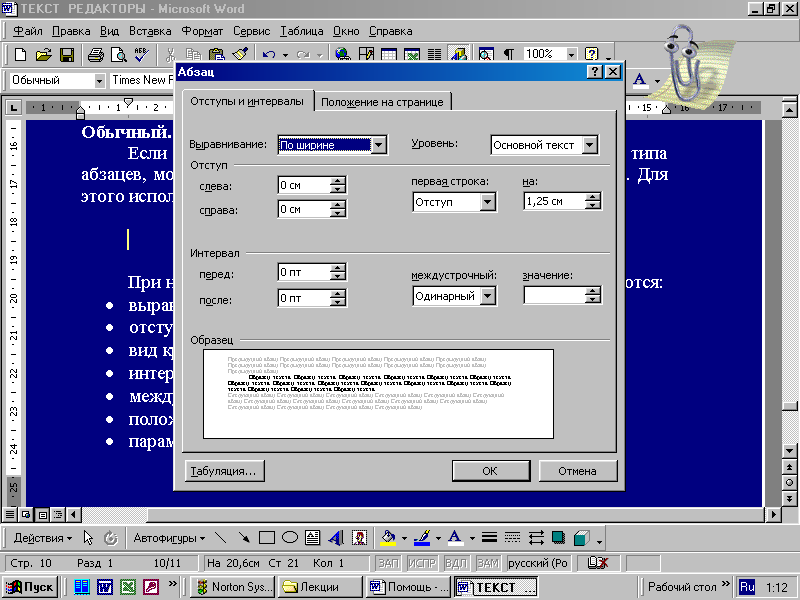This screenshot has width=800, height=600.
Task: Click in слева indent field
Action: [303, 185]
